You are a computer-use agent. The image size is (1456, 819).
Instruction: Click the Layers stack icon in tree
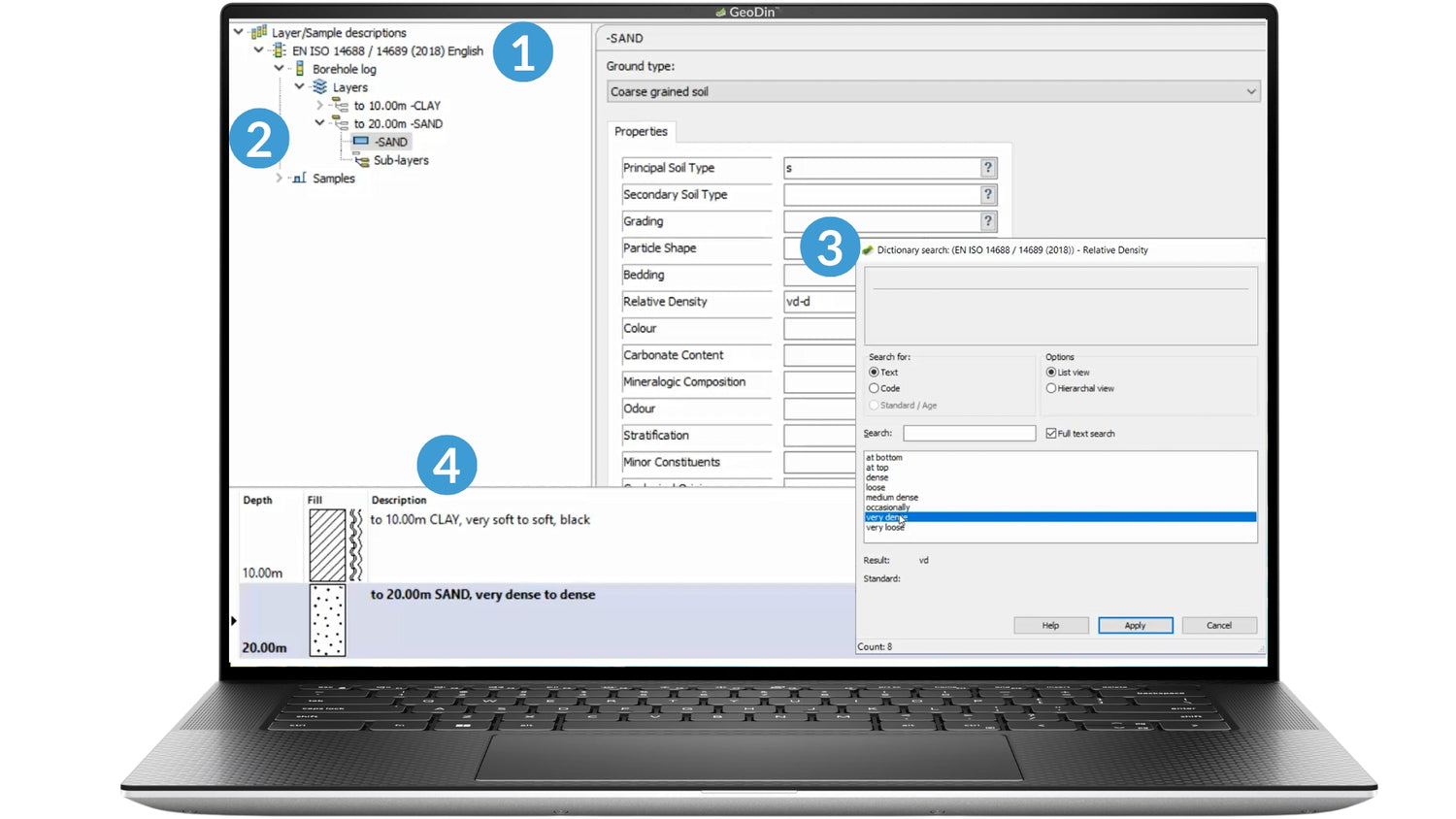(x=319, y=87)
